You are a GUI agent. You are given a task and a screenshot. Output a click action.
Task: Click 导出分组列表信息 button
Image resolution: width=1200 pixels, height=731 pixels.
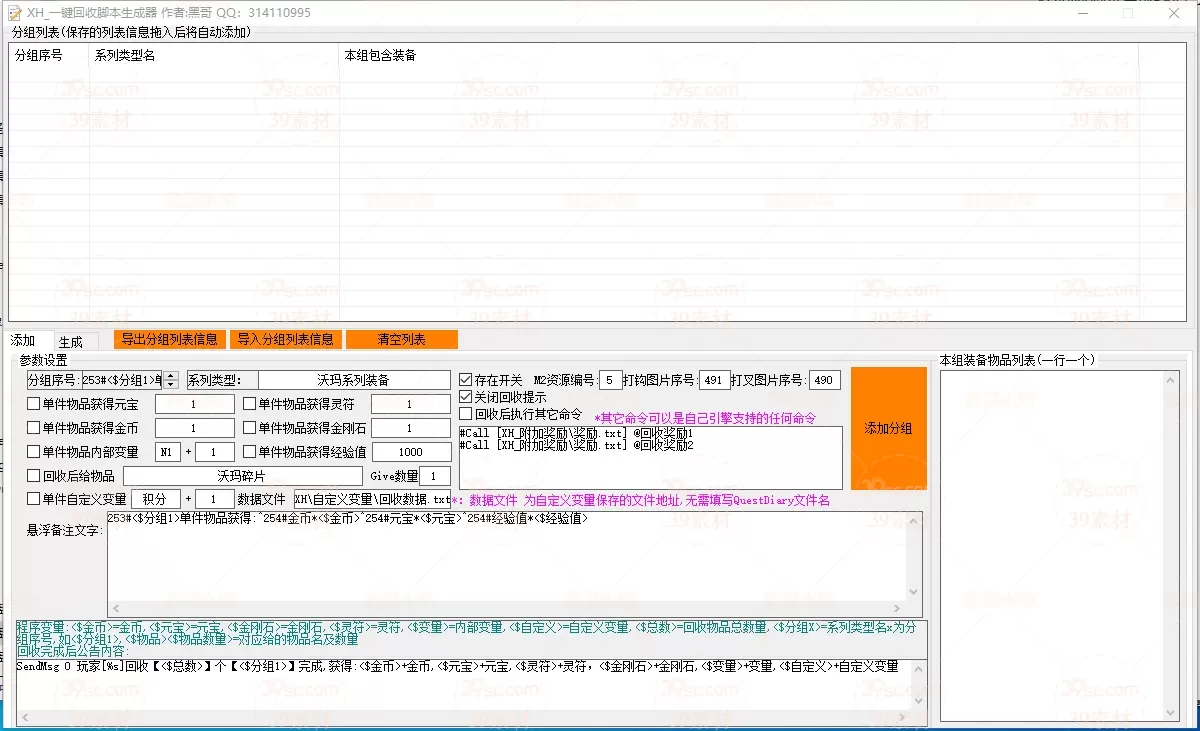tap(170, 339)
